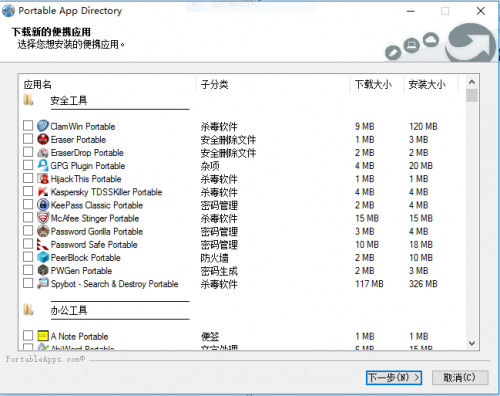The height and width of the screenshot is (396, 500).
Task: Click the 安全工具 category folder icon
Action: click(x=29, y=100)
